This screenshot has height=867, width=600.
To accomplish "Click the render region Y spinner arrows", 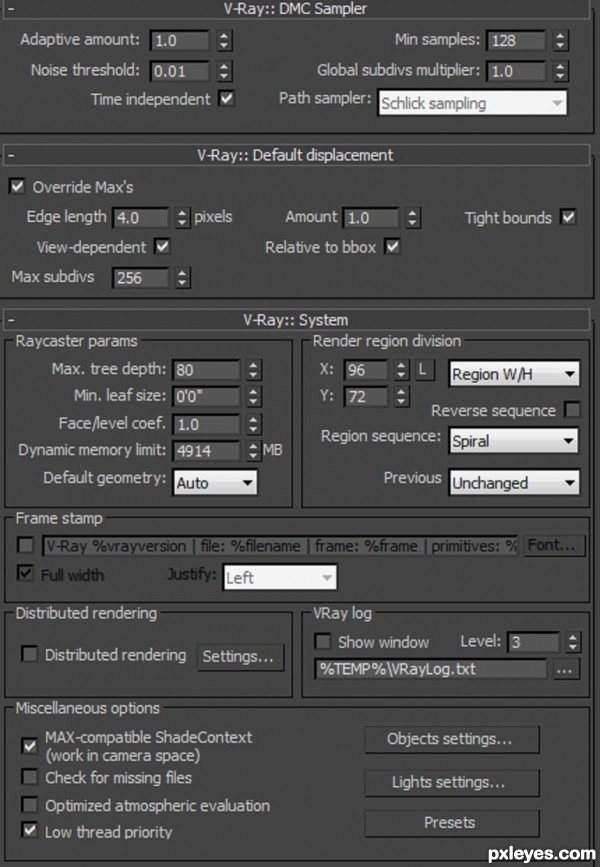I will click(x=401, y=396).
